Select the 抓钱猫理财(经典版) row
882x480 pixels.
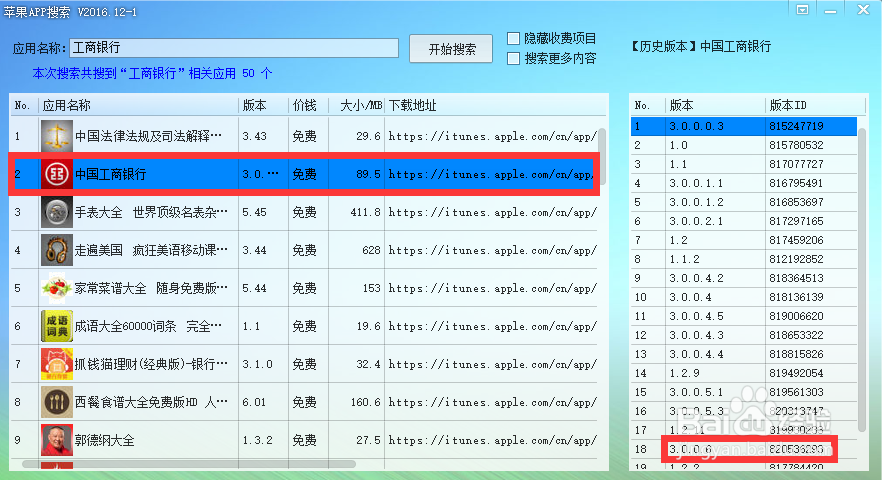click(x=304, y=364)
